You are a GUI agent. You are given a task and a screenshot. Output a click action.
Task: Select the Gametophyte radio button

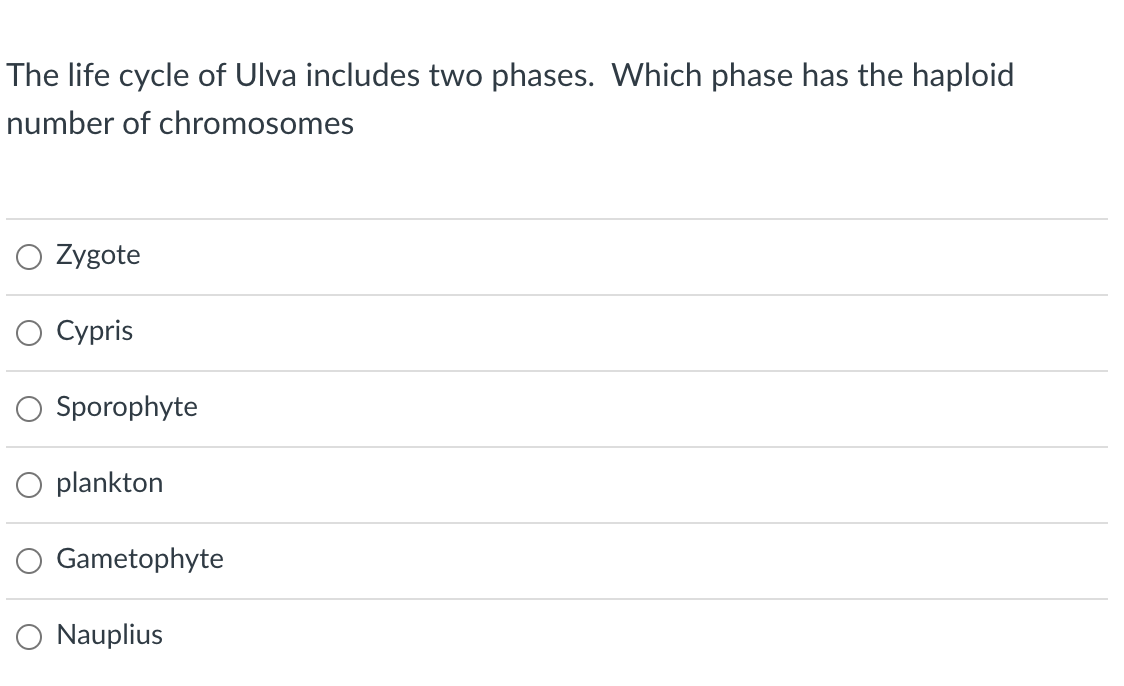click(29, 561)
